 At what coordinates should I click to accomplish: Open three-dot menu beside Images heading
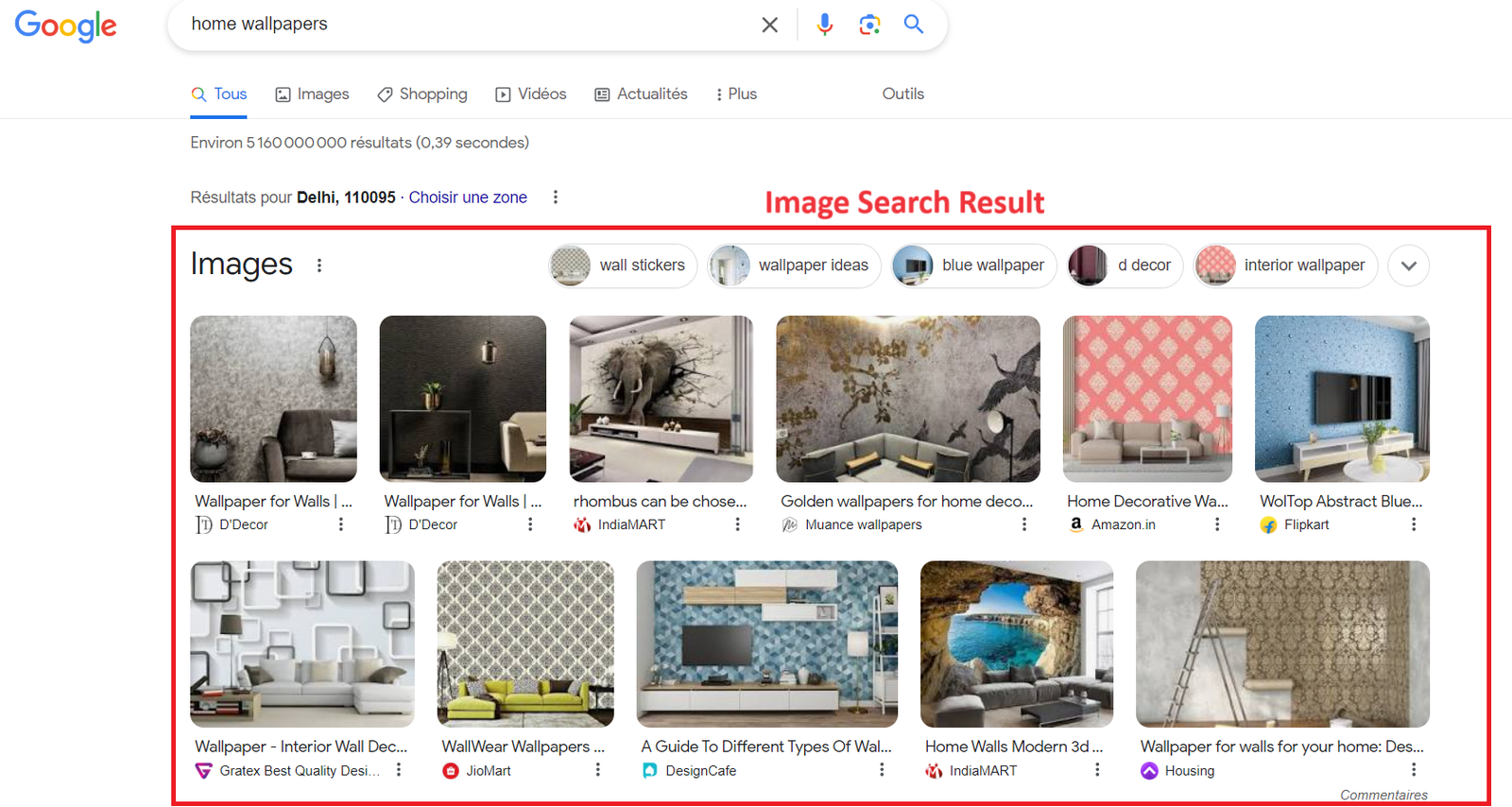tap(319, 266)
